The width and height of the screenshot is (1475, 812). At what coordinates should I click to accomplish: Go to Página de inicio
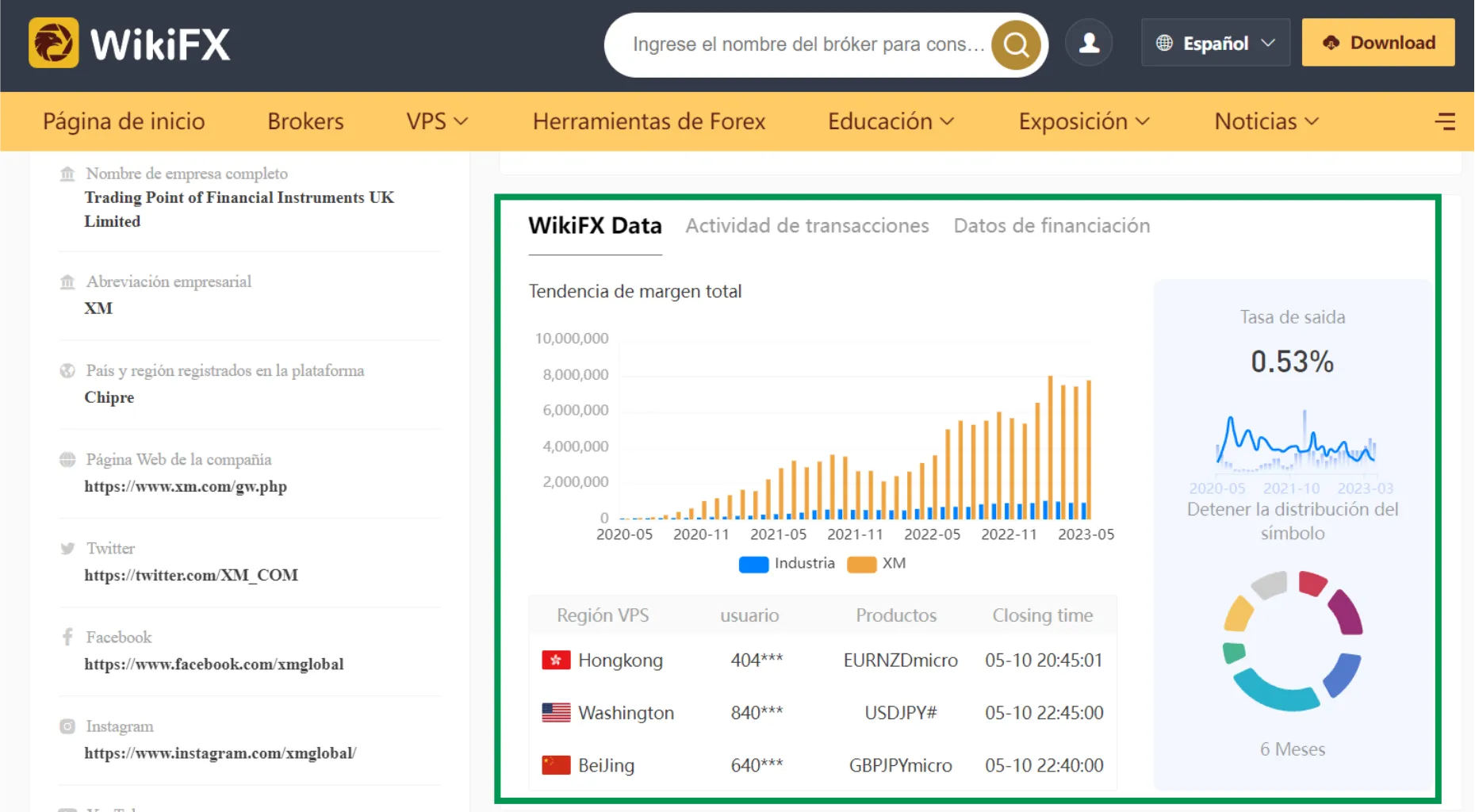124,121
